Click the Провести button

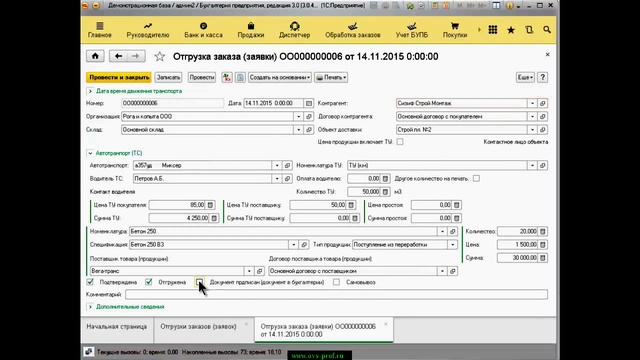click(x=202, y=78)
